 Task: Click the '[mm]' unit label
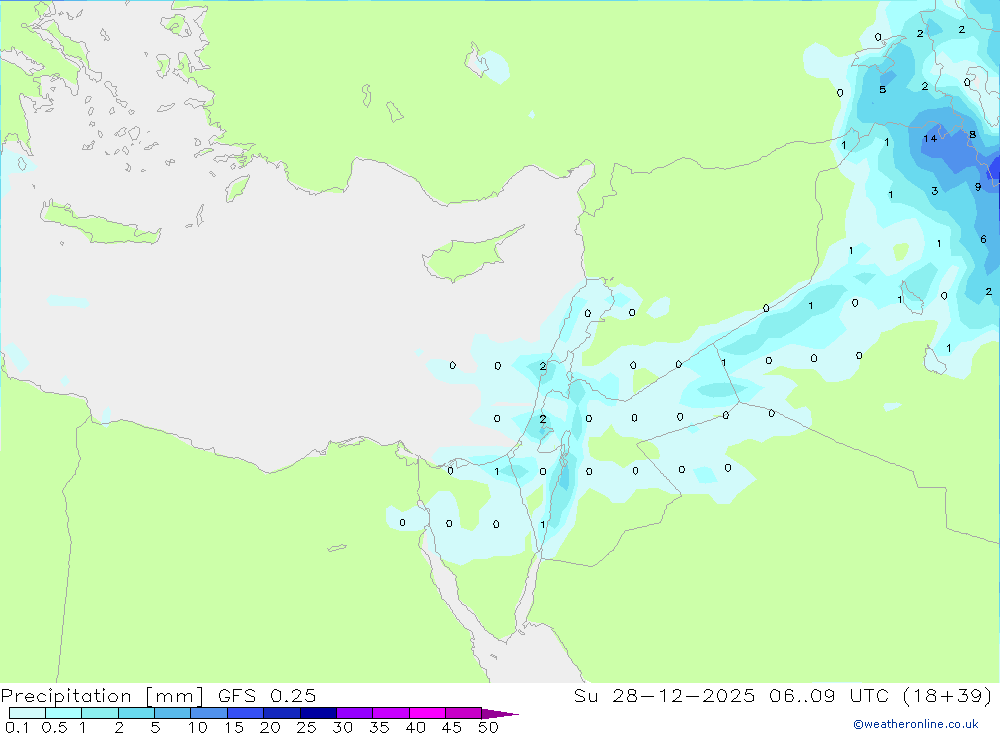174,696
